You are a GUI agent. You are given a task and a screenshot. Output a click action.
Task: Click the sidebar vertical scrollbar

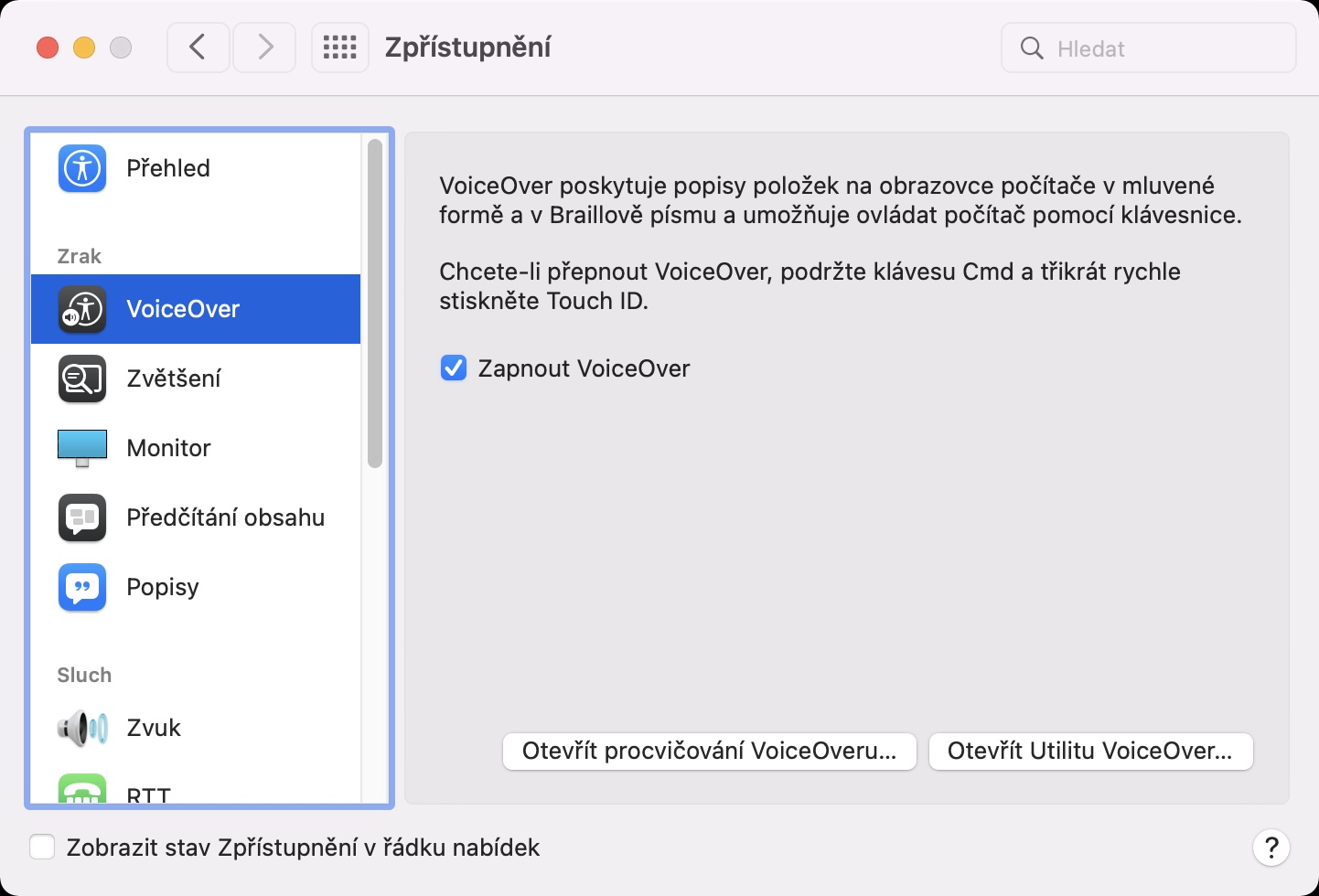tap(374, 304)
